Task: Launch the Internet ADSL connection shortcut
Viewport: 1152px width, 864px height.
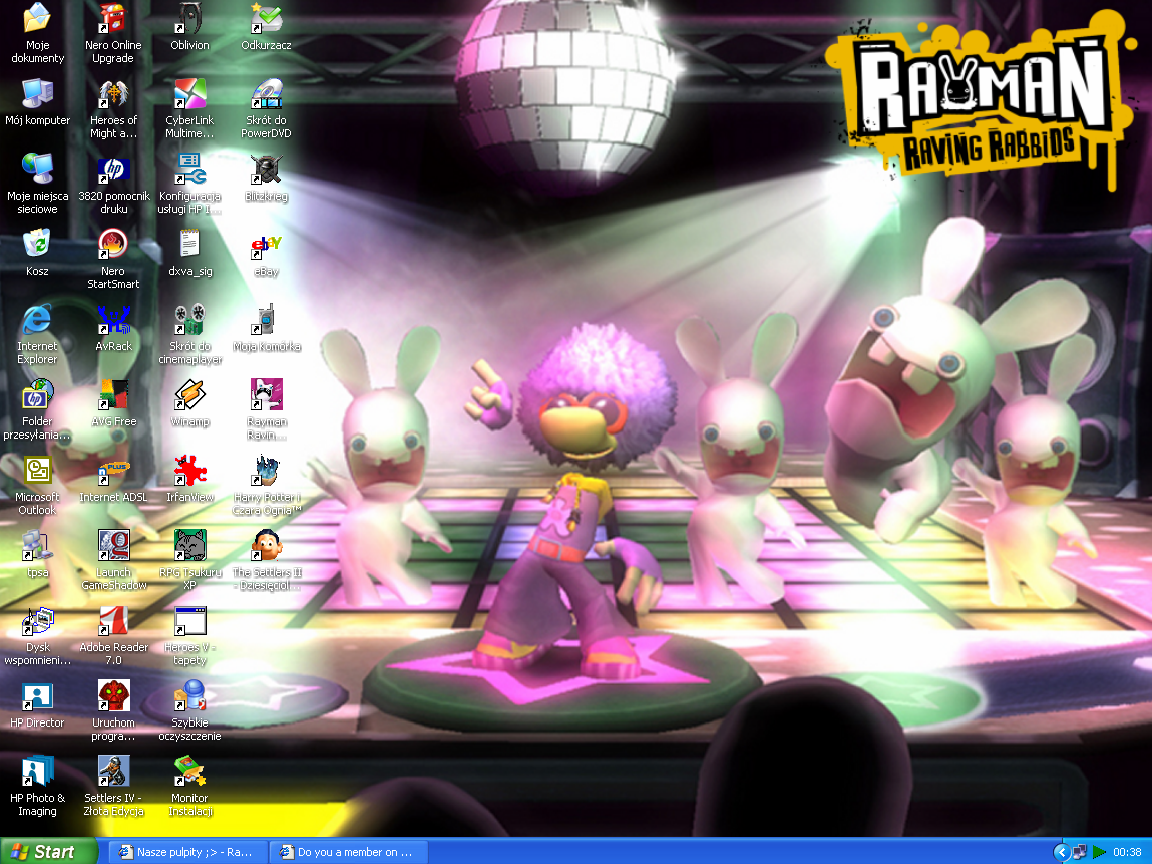Action: tap(113, 470)
